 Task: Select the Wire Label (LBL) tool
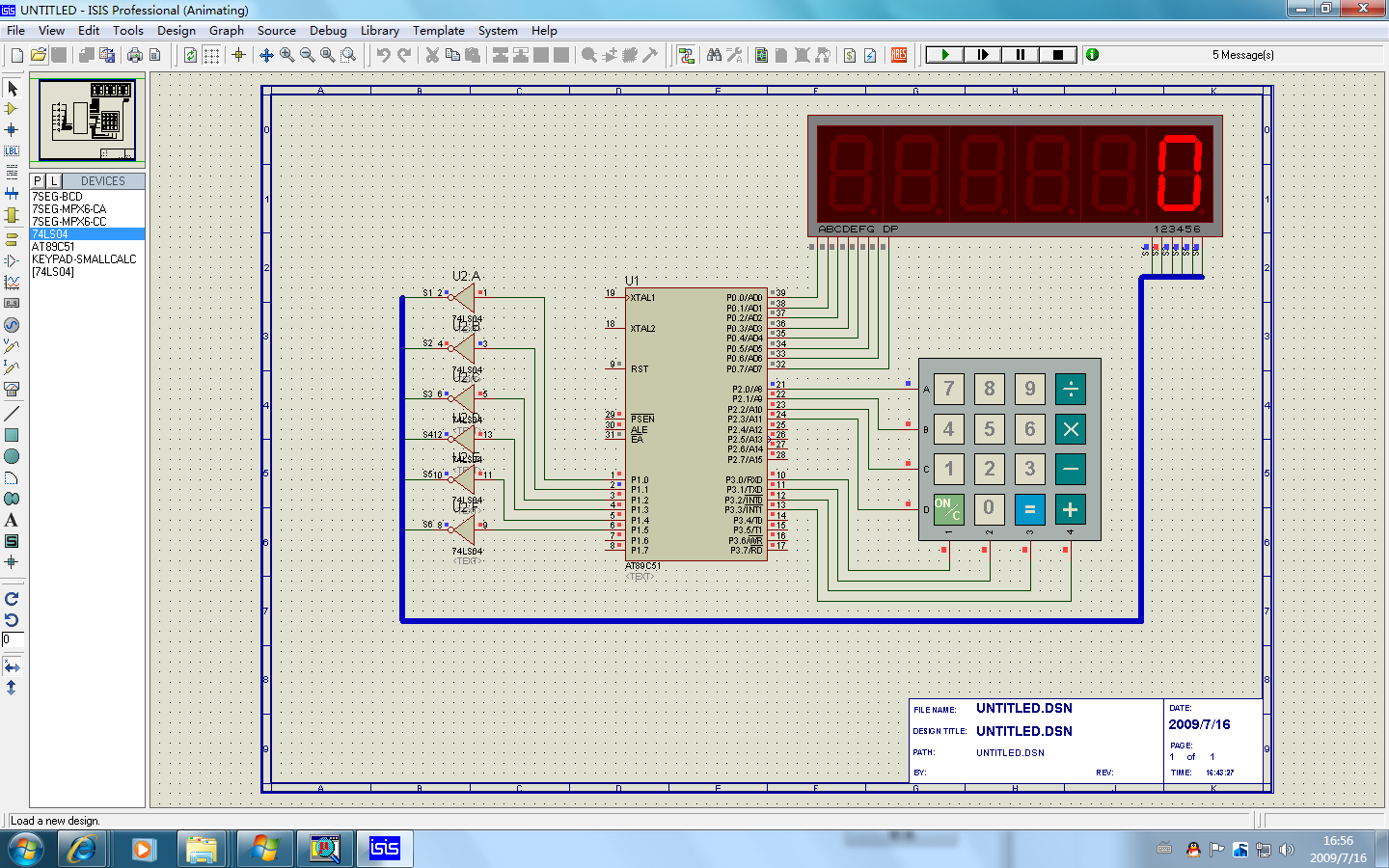tap(12, 150)
